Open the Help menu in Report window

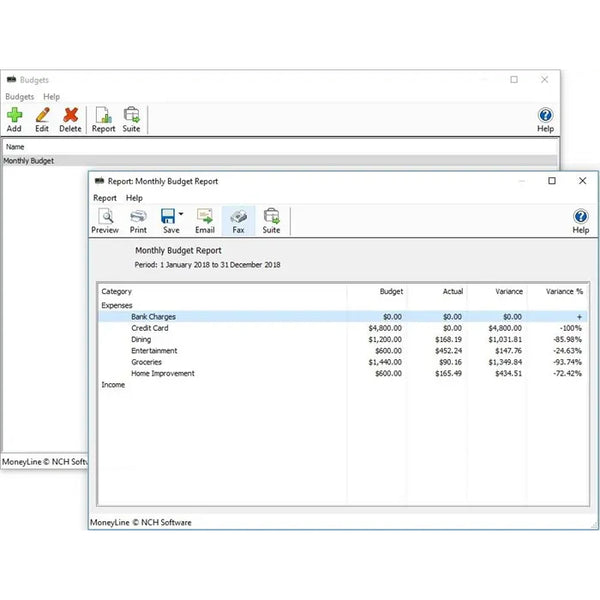tap(134, 198)
